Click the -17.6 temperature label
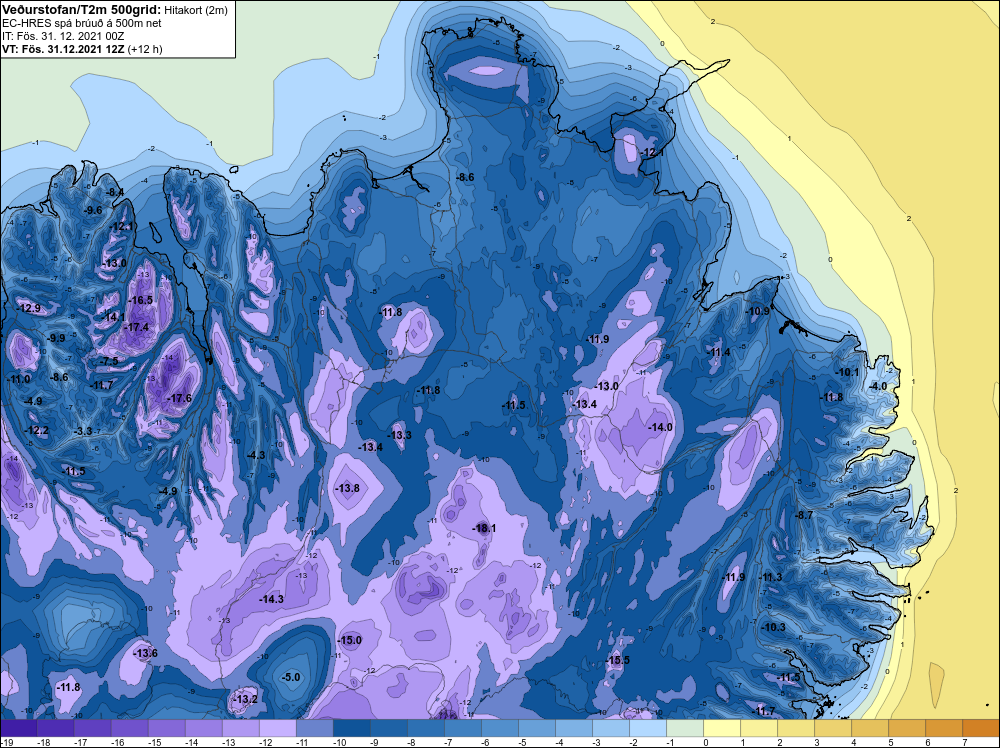The image size is (1000, 748). point(180,399)
